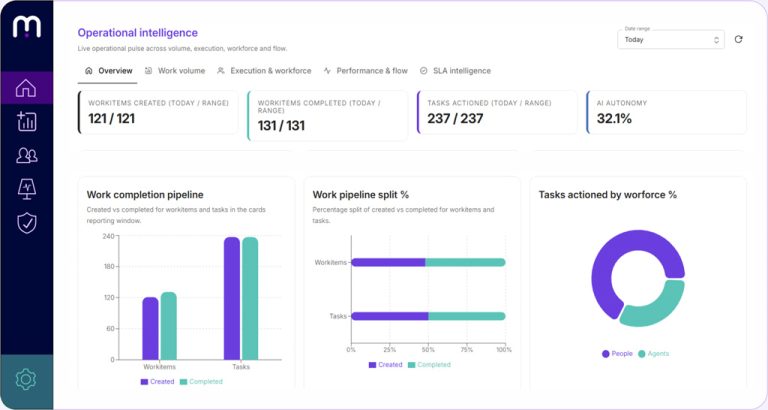
Task: Click the teal Workitems Completed bar
Action: tap(168, 326)
